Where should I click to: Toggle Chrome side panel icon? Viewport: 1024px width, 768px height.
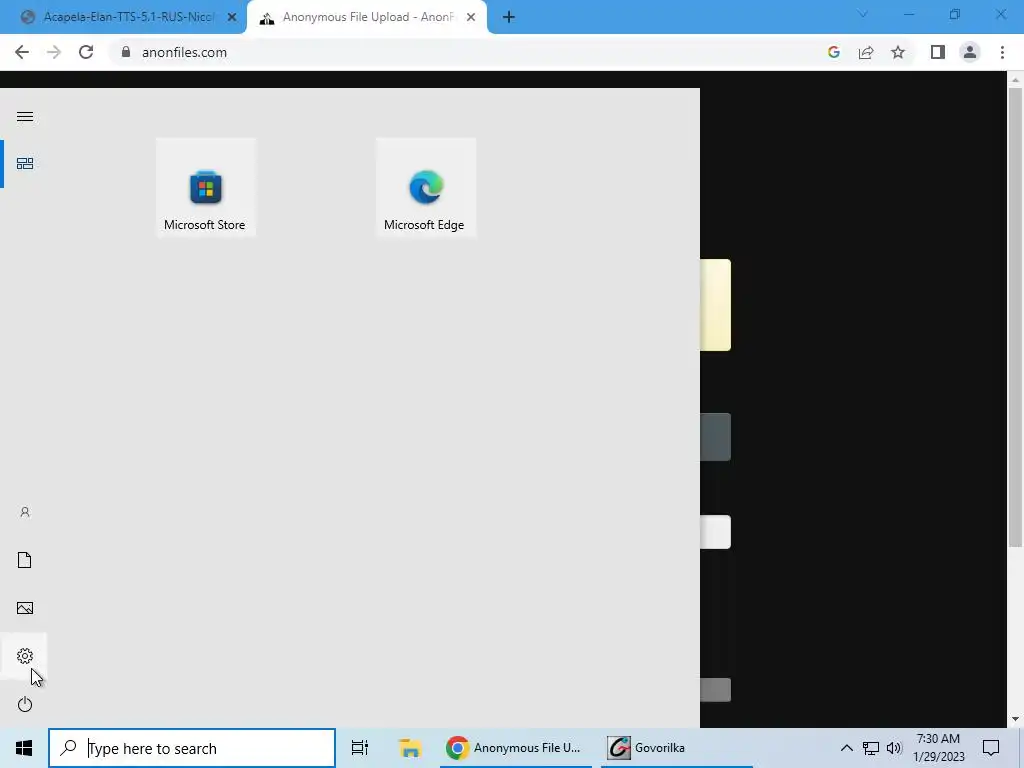tap(938, 52)
